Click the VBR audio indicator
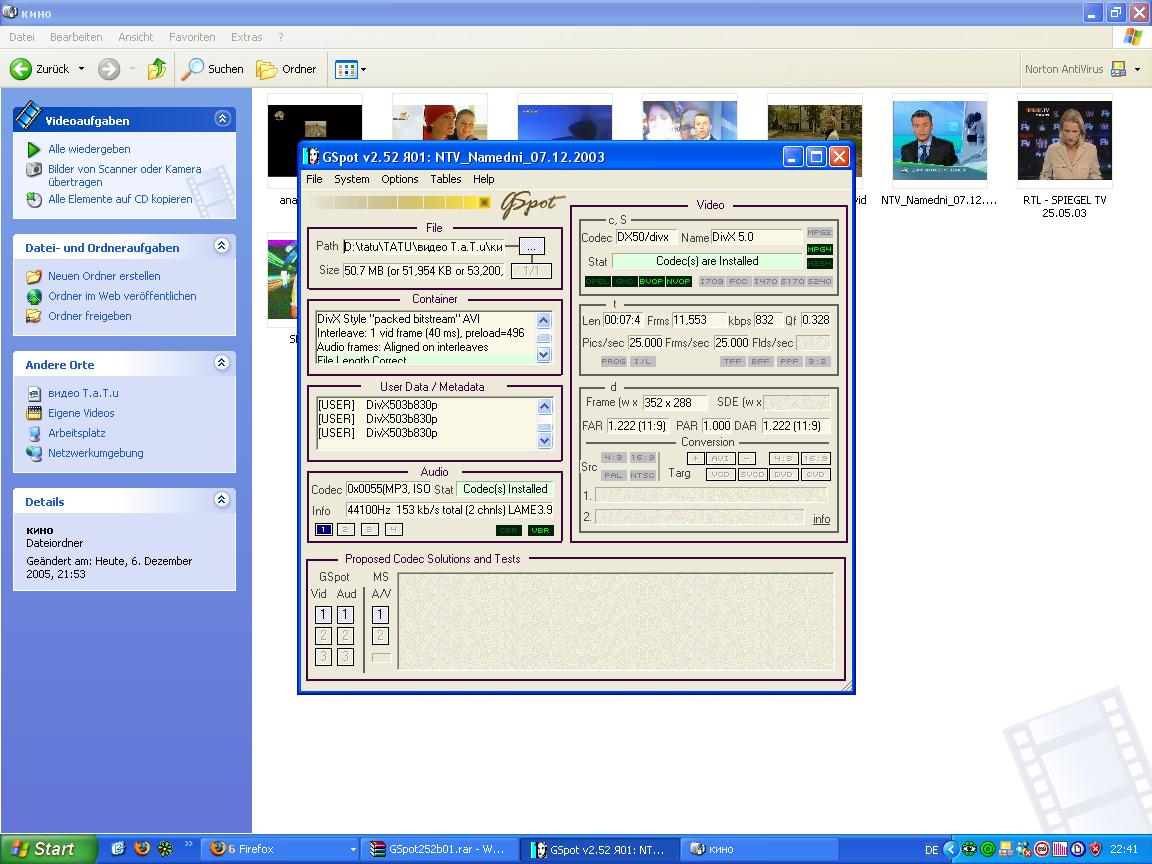Image resolution: width=1152 pixels, height=864 pixels. (x=540, y=531)
